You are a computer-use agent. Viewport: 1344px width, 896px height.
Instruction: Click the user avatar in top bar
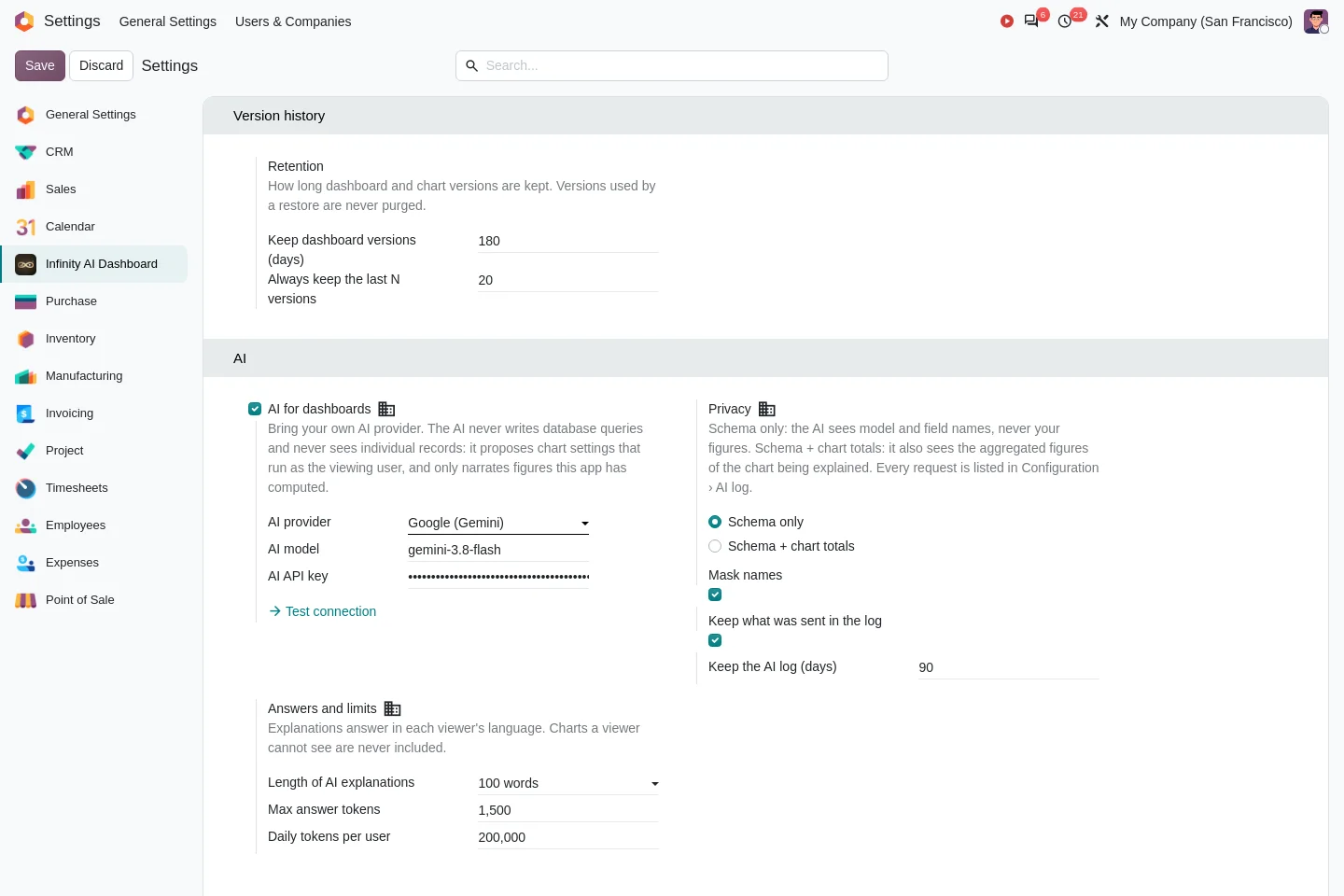[1316, 21]
